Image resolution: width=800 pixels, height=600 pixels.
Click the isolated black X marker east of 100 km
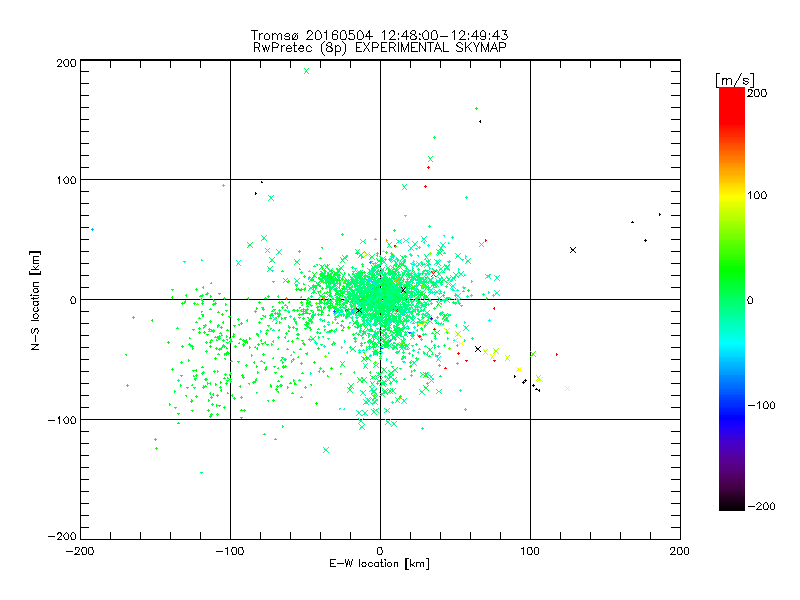[x=573, y=250]
